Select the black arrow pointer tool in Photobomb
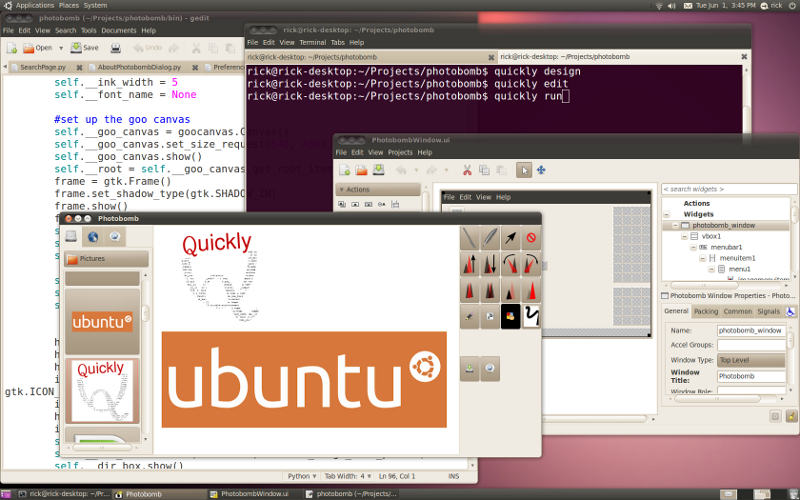 [510, 238]
